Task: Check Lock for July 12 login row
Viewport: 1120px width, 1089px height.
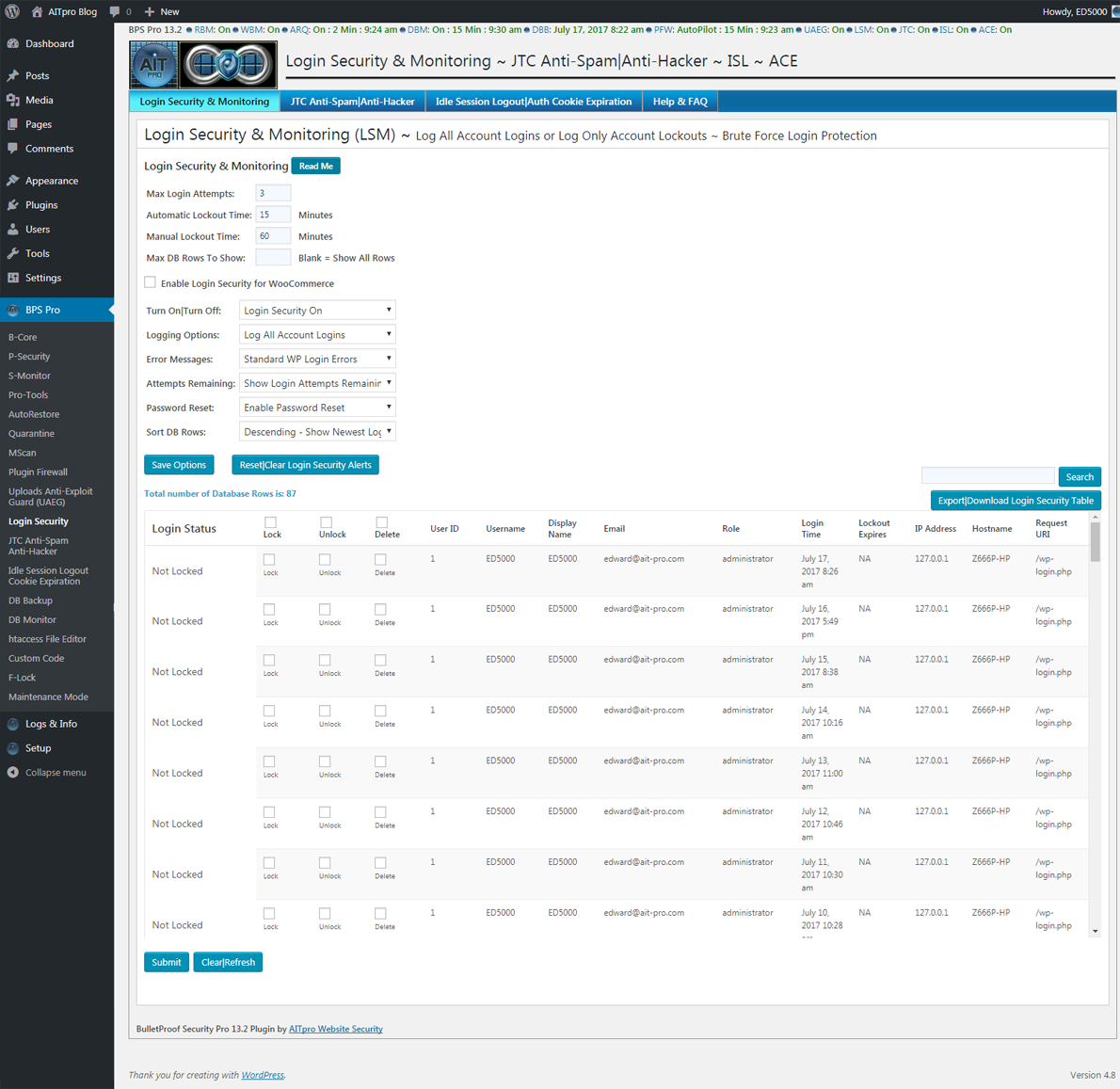Action: pyautogui.click(x=269, y=812)
